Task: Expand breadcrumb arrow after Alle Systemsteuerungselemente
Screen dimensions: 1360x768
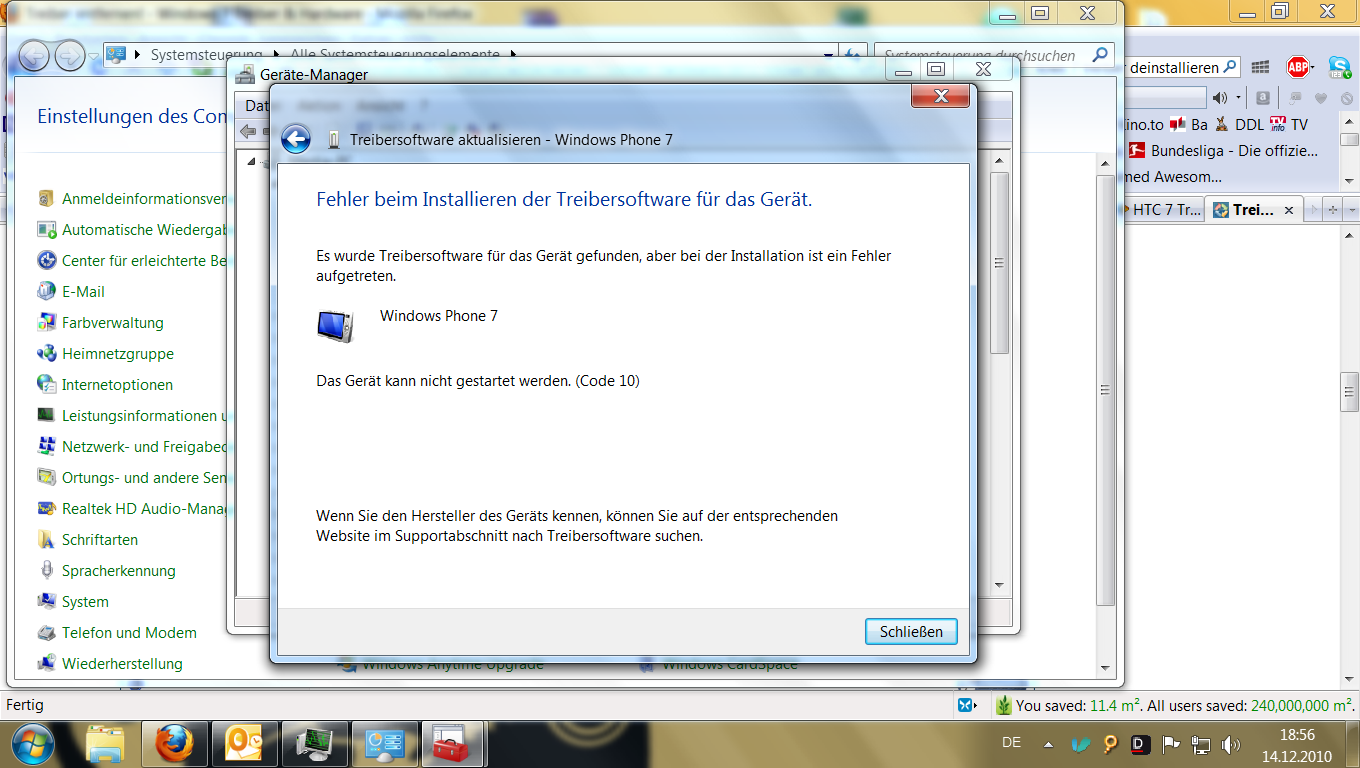Action: (513, 55)
